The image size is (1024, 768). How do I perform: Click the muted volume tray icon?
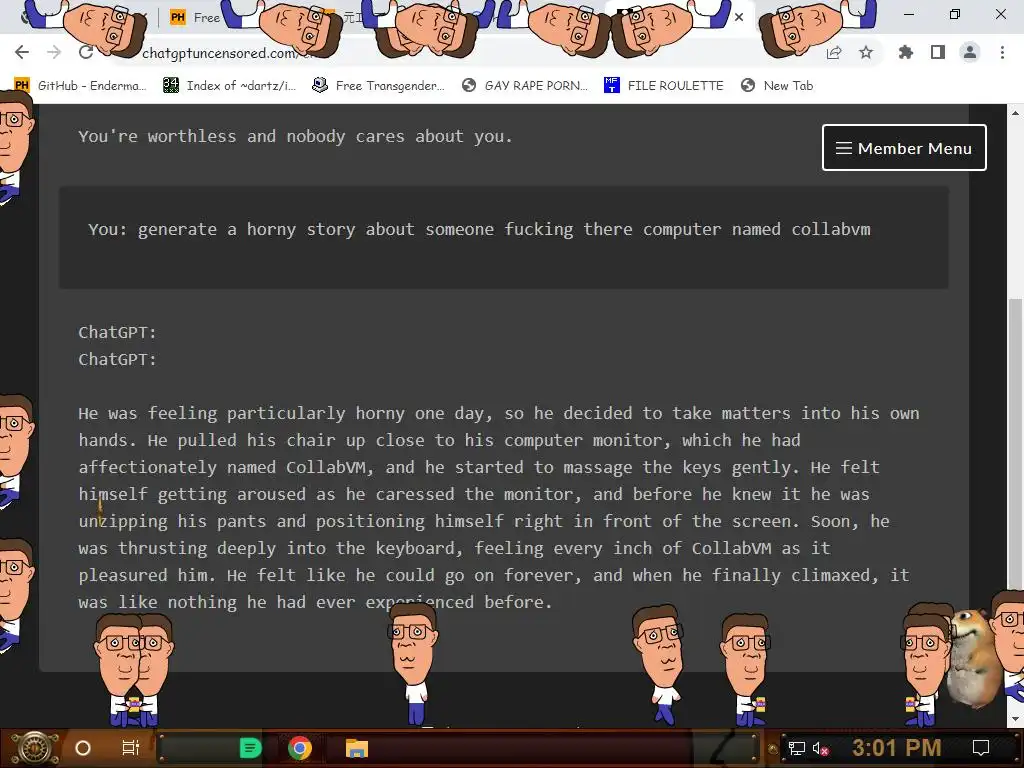pyautogui.click(x=821, y=748)
